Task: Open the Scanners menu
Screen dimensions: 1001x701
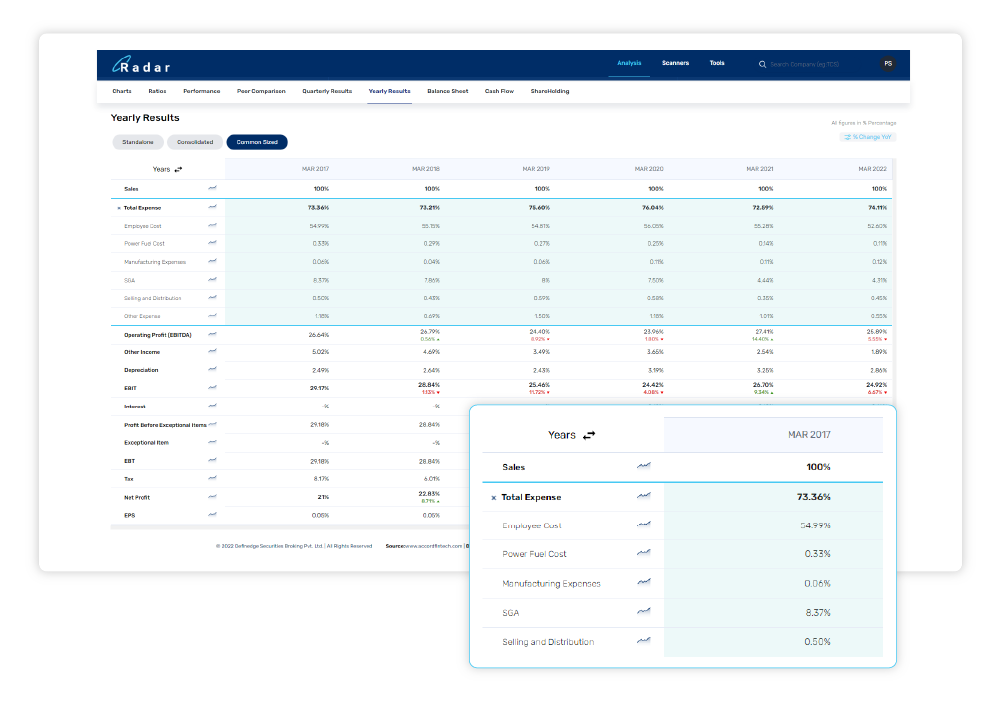Action: click(675, 62)
